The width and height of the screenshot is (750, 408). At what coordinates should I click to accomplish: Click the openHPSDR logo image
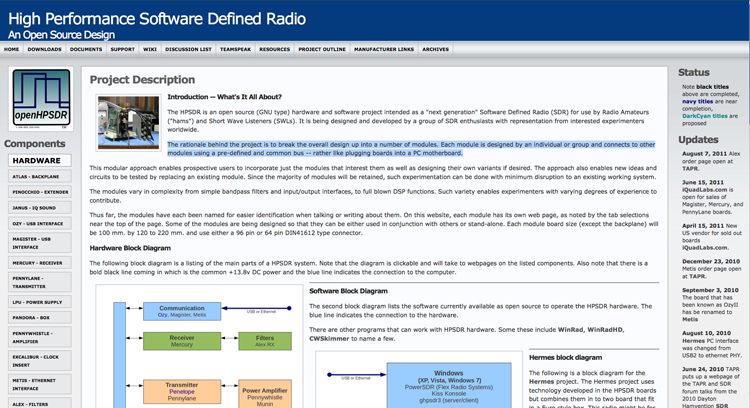tap(40, 99)
